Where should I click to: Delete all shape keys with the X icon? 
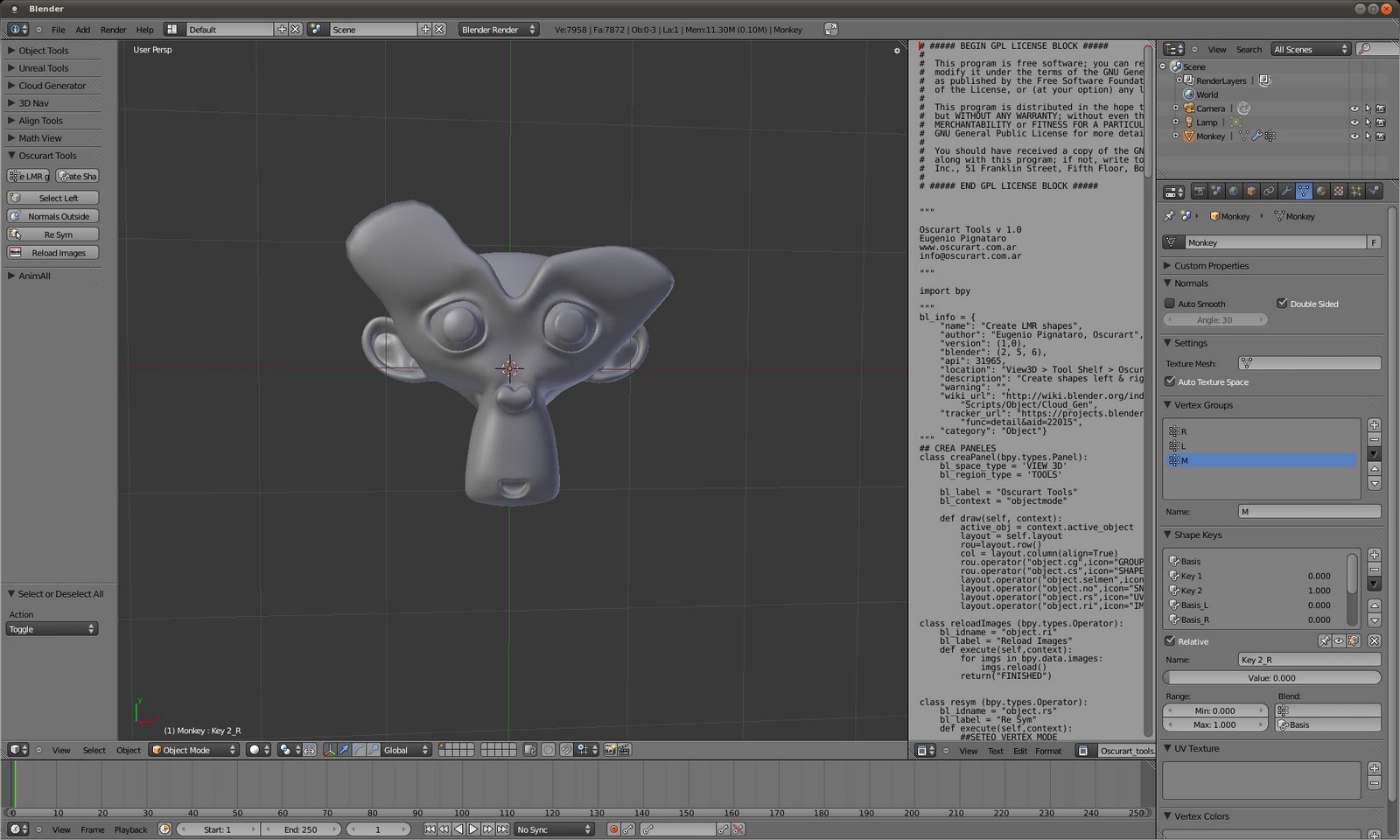(1374, 641)
